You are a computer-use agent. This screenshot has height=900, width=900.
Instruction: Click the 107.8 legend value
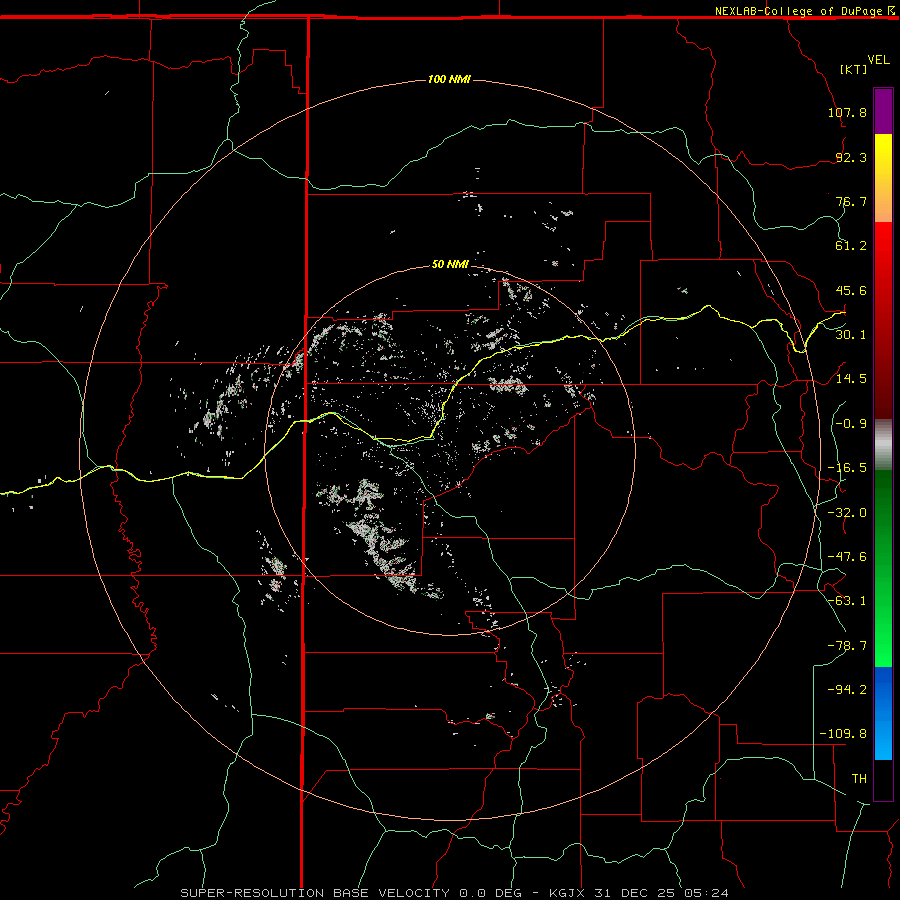click(847, 112)
